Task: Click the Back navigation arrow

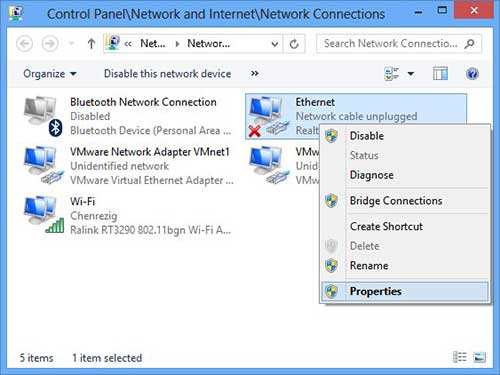Action: (x=25, y=44)
